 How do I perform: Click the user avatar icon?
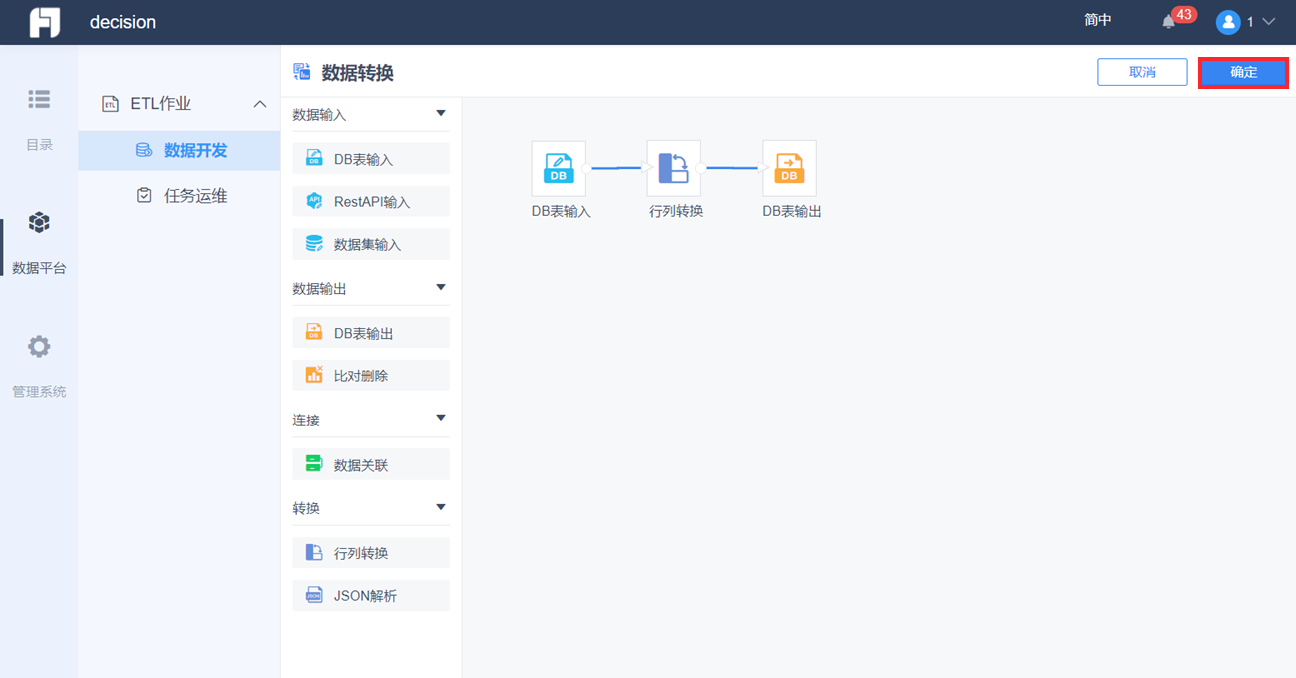pos(1228,21)
